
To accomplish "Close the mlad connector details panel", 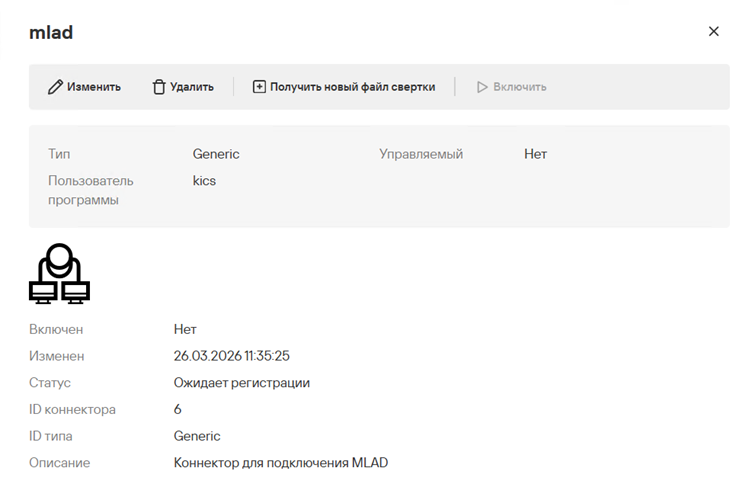I will 713,31.
